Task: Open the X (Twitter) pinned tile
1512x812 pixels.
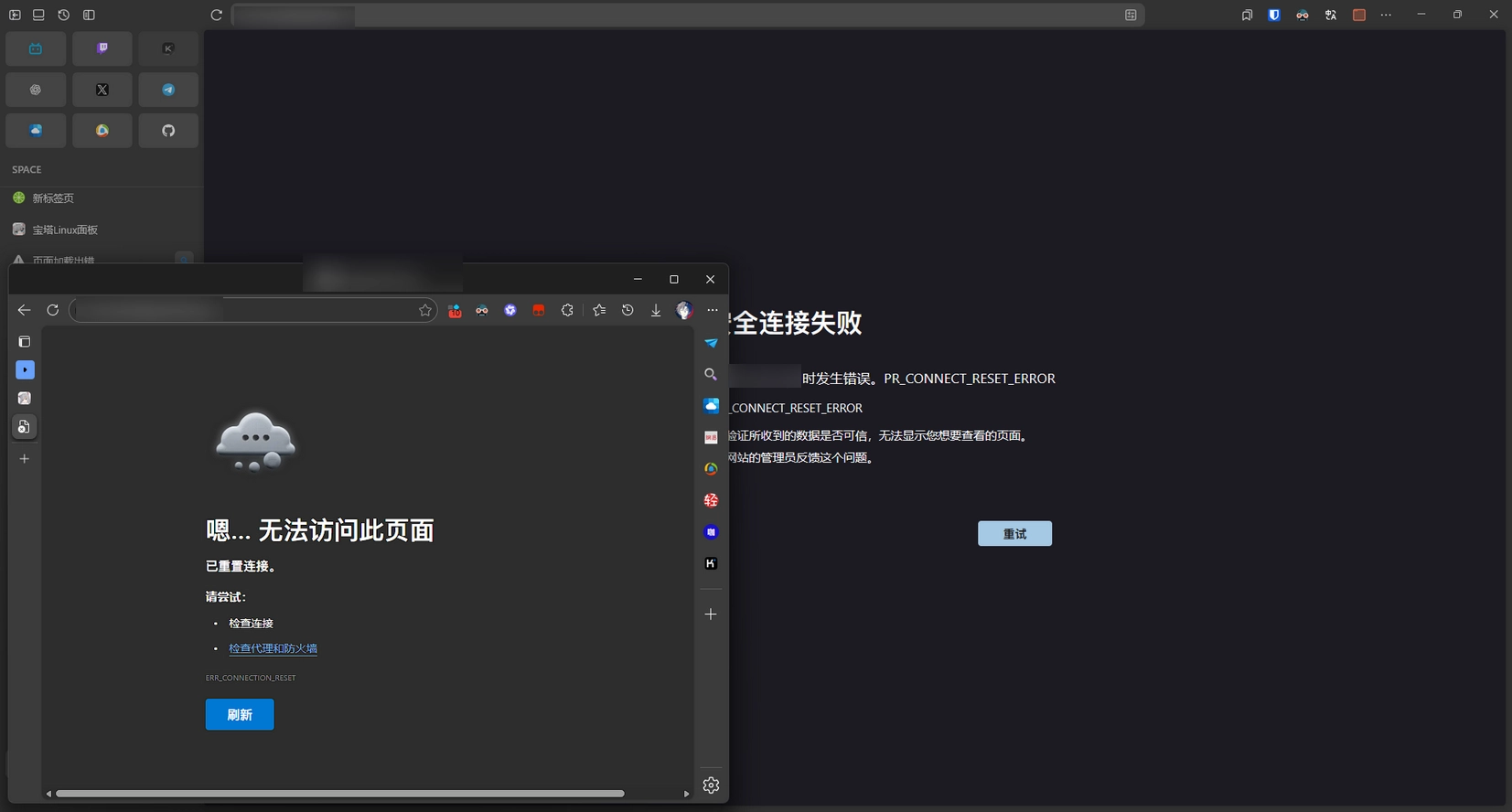Action: click(x=102, y=90)
